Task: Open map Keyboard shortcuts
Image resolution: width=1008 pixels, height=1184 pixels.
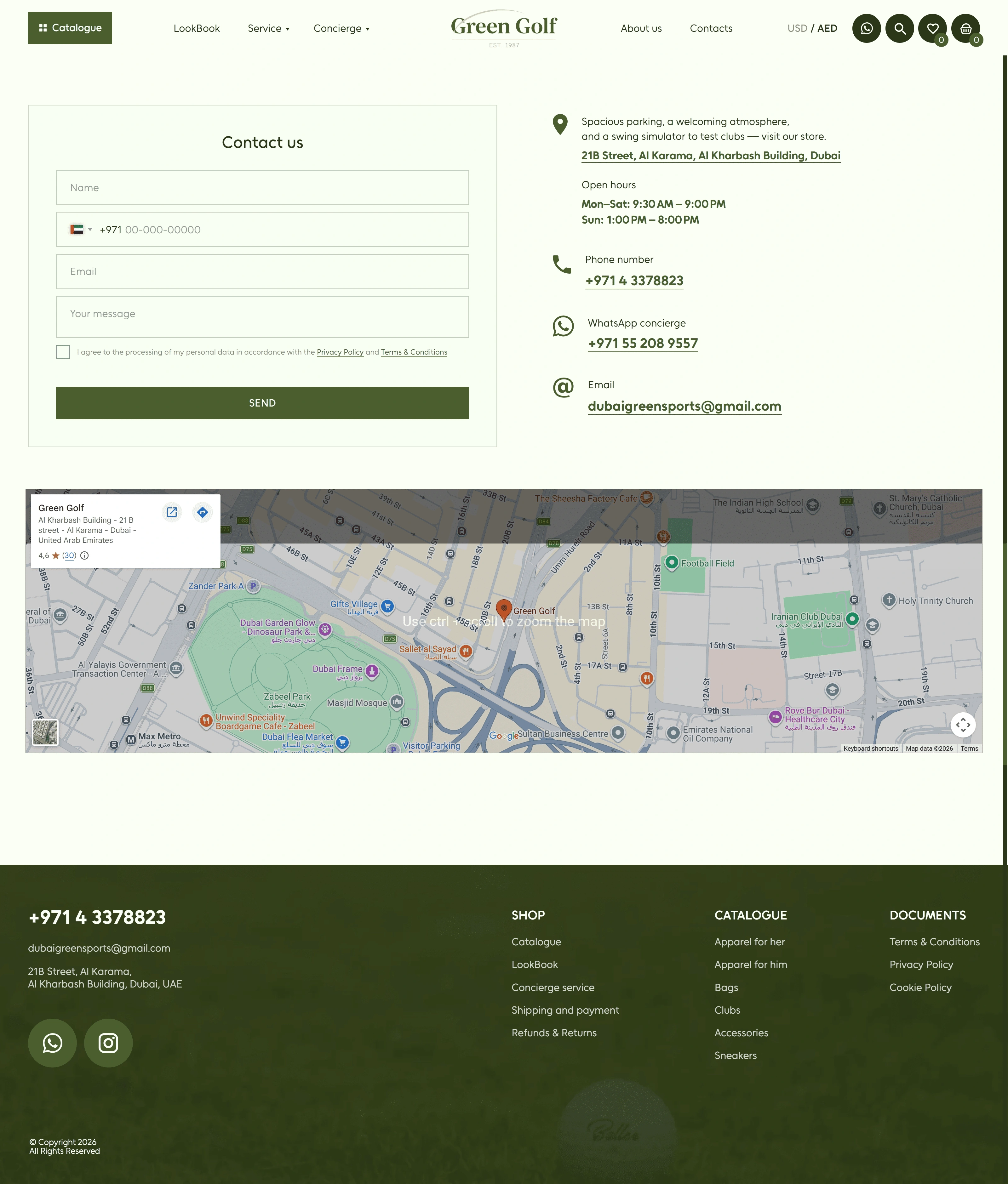Action: [x=871, y=749]
